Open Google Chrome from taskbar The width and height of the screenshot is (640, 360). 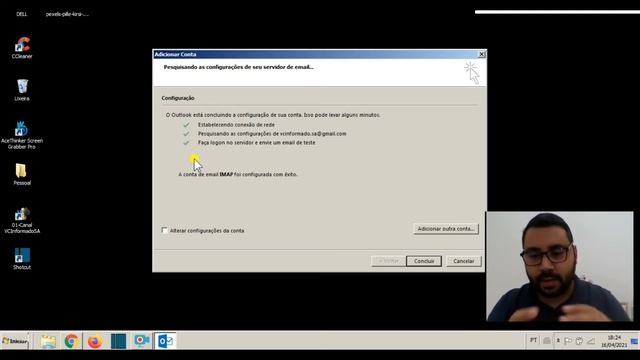click(x=71, y=341)
